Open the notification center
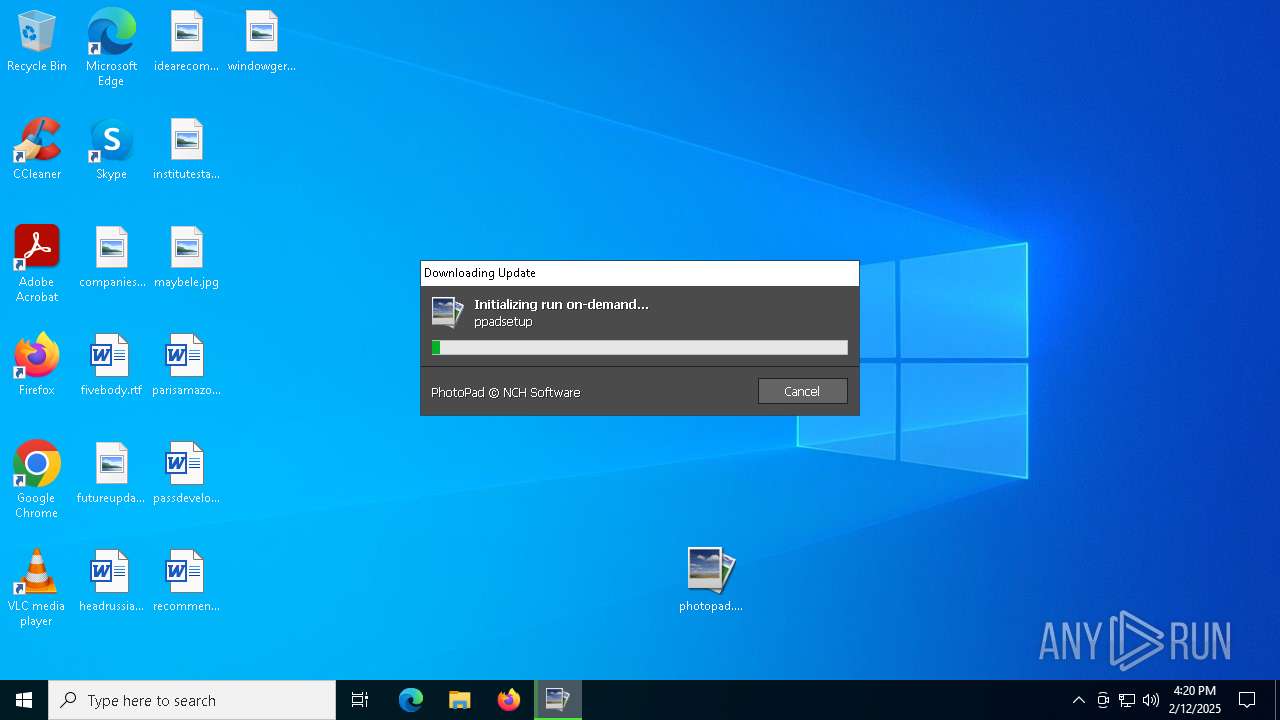Image resolution: width=1280 pixels, height=720 pixels. [1247, 700]
